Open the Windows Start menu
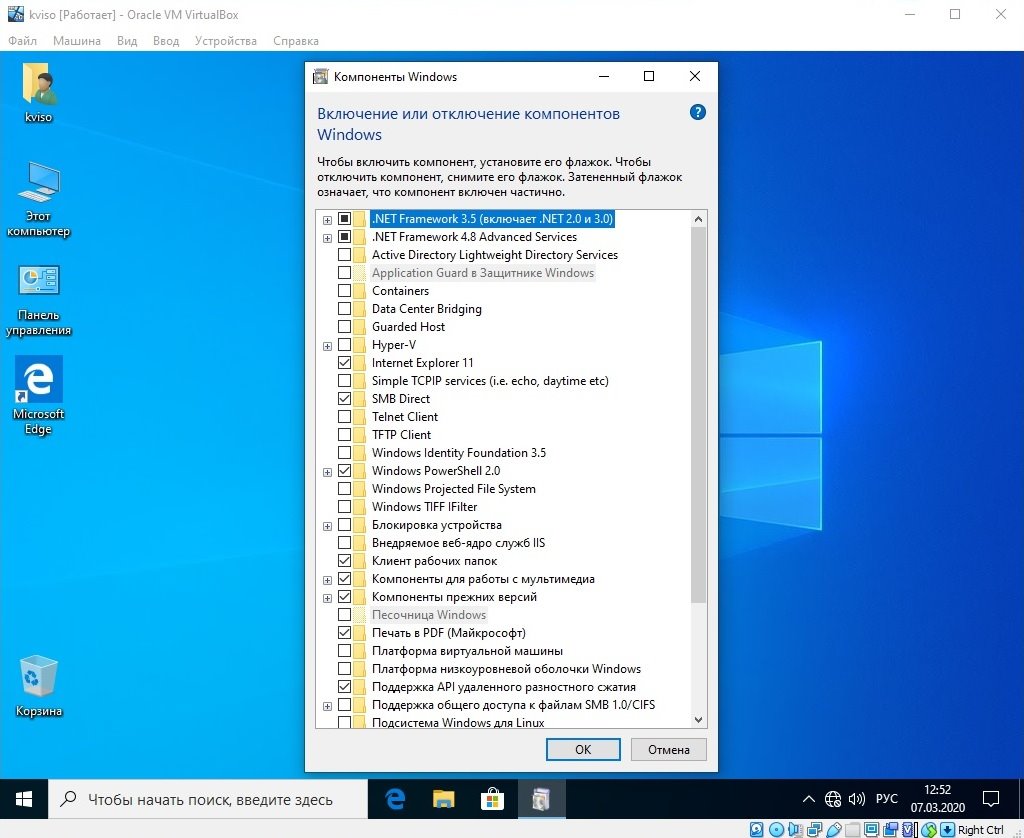1024x838 pixels. point(24,799)
